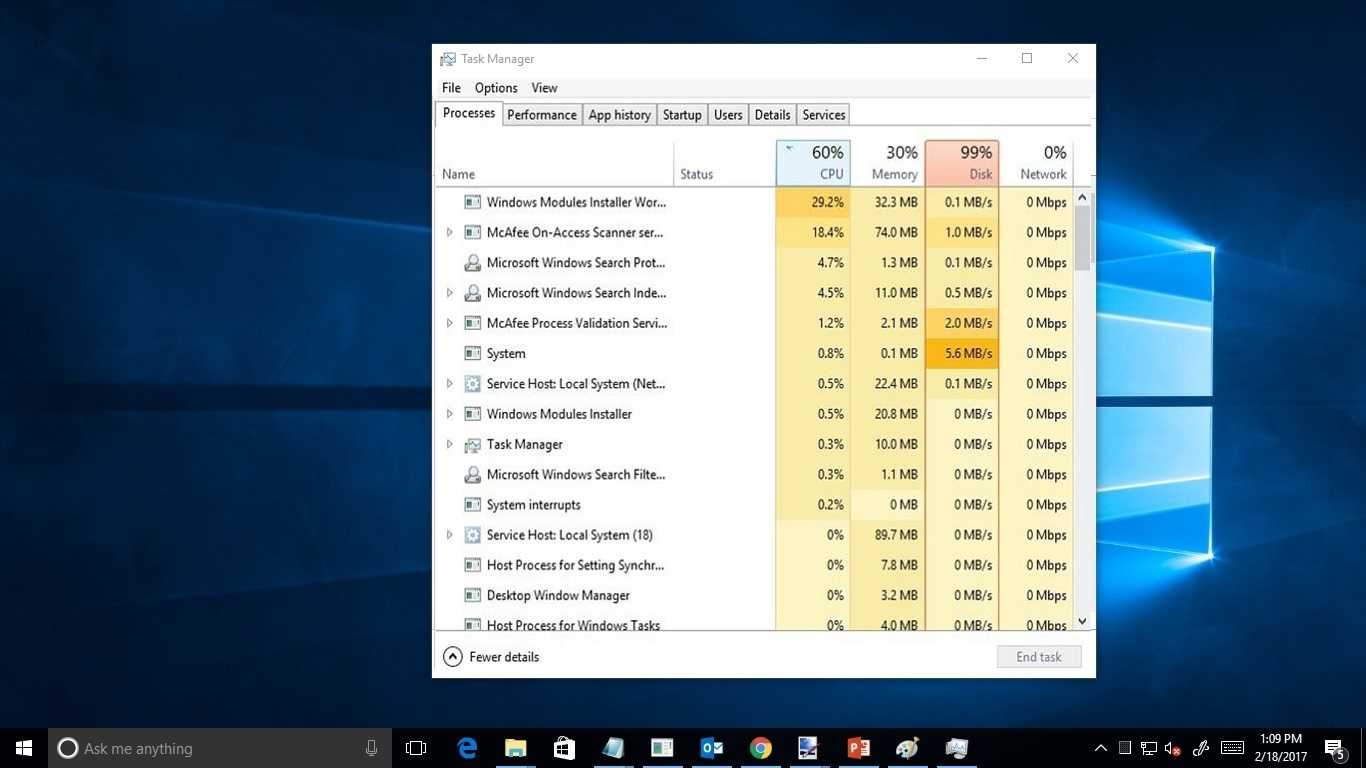
Task: Sort processes by Disk column
Action: click(x=962, y=163)
